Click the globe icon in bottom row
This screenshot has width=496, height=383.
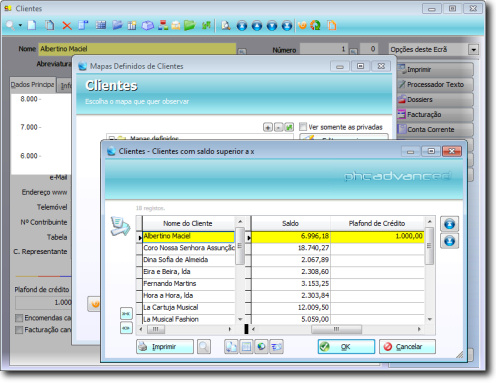(x=261, y=347)
